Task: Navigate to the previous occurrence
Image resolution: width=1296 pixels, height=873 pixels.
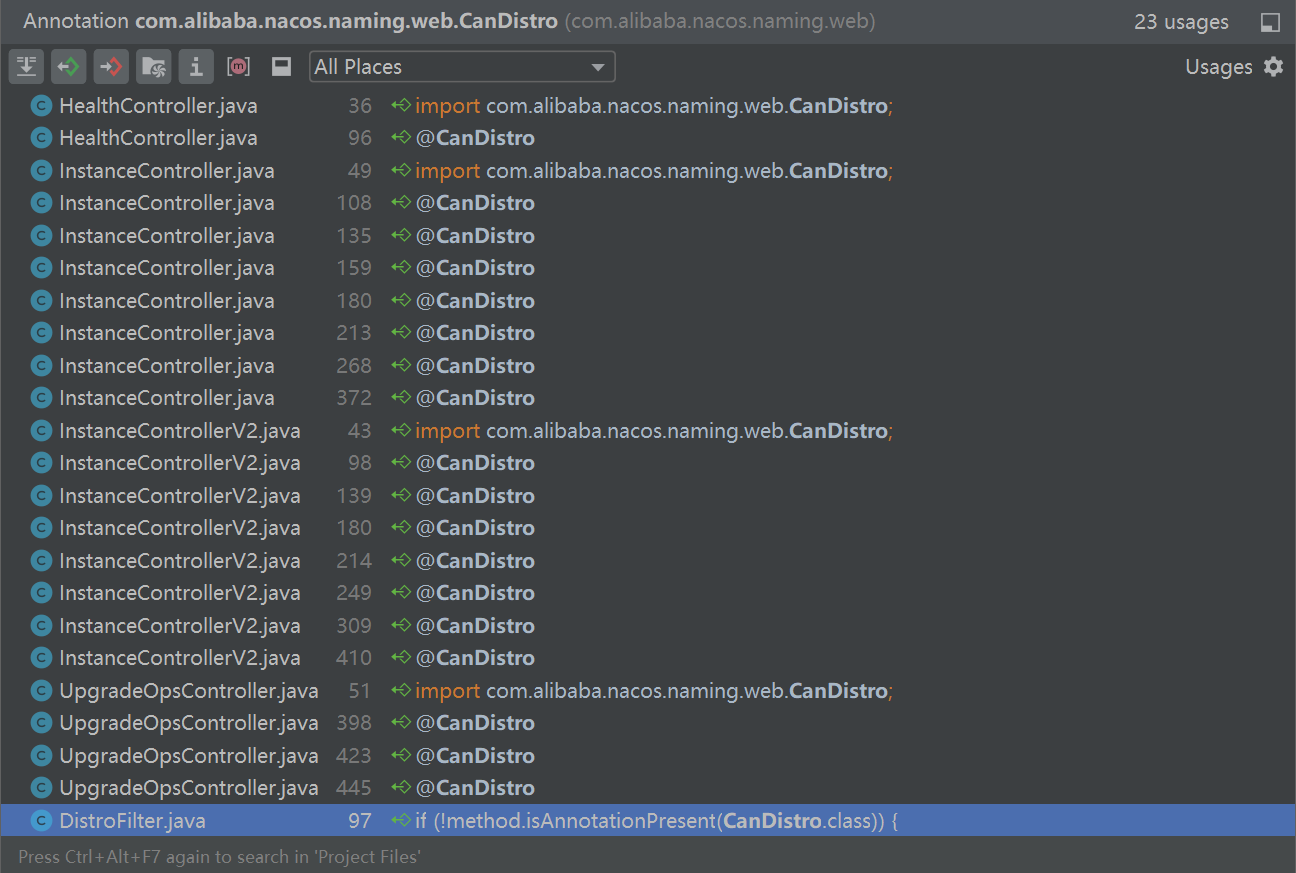Action: point(67,66)
